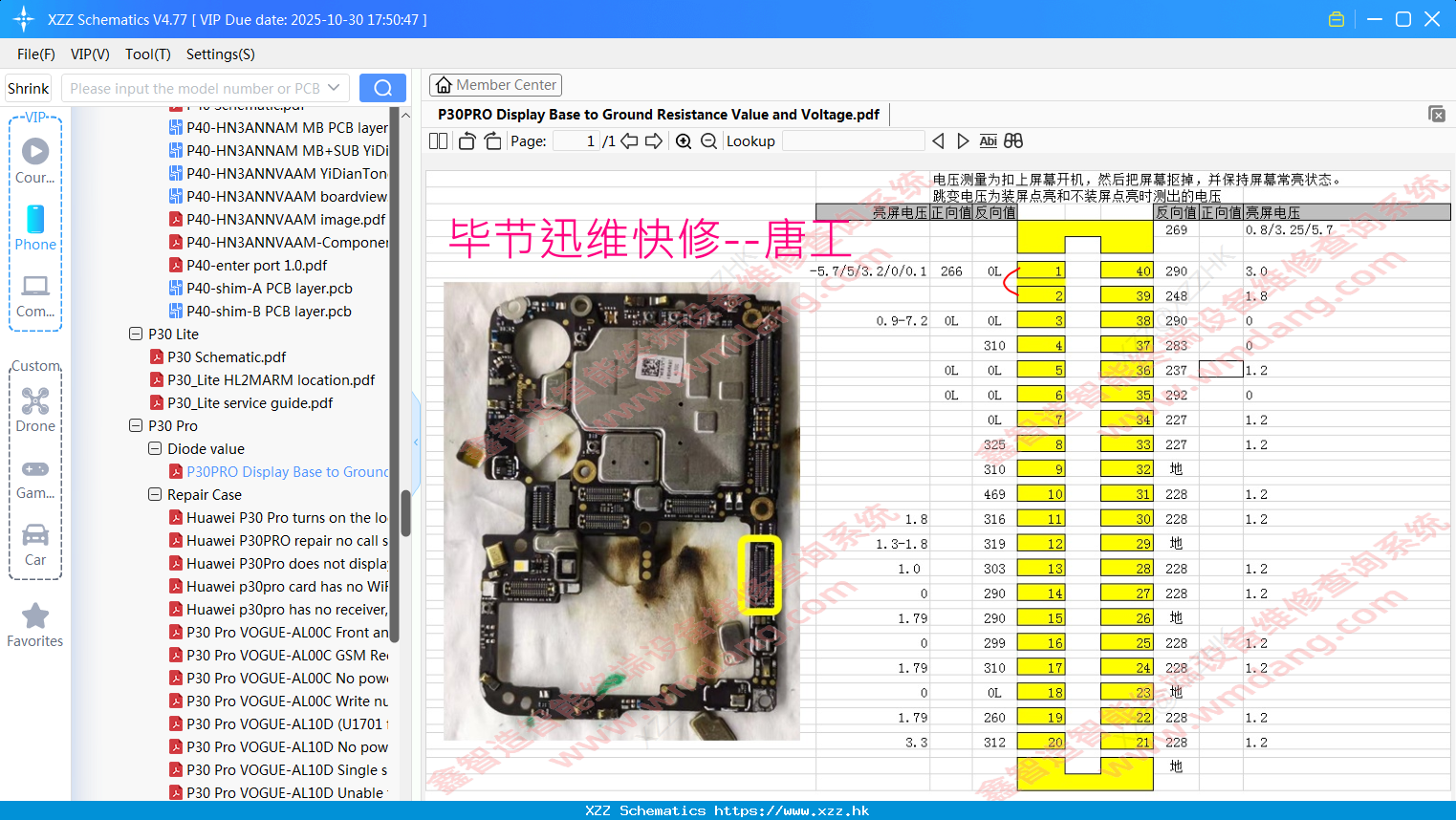Go to previous page arrow
This screenshot has width=1456, height=820.
(629, 140)
